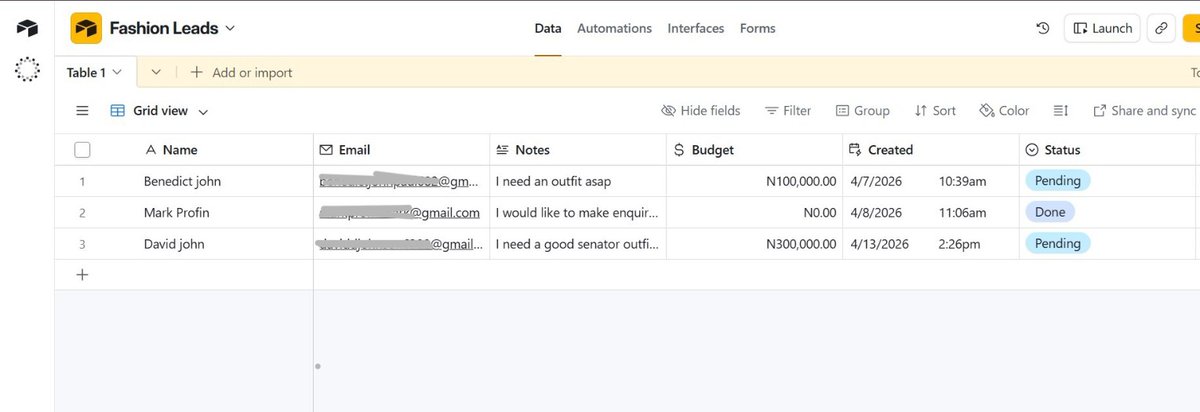
Task: Click Add or import table button
Action: (241, 73)
